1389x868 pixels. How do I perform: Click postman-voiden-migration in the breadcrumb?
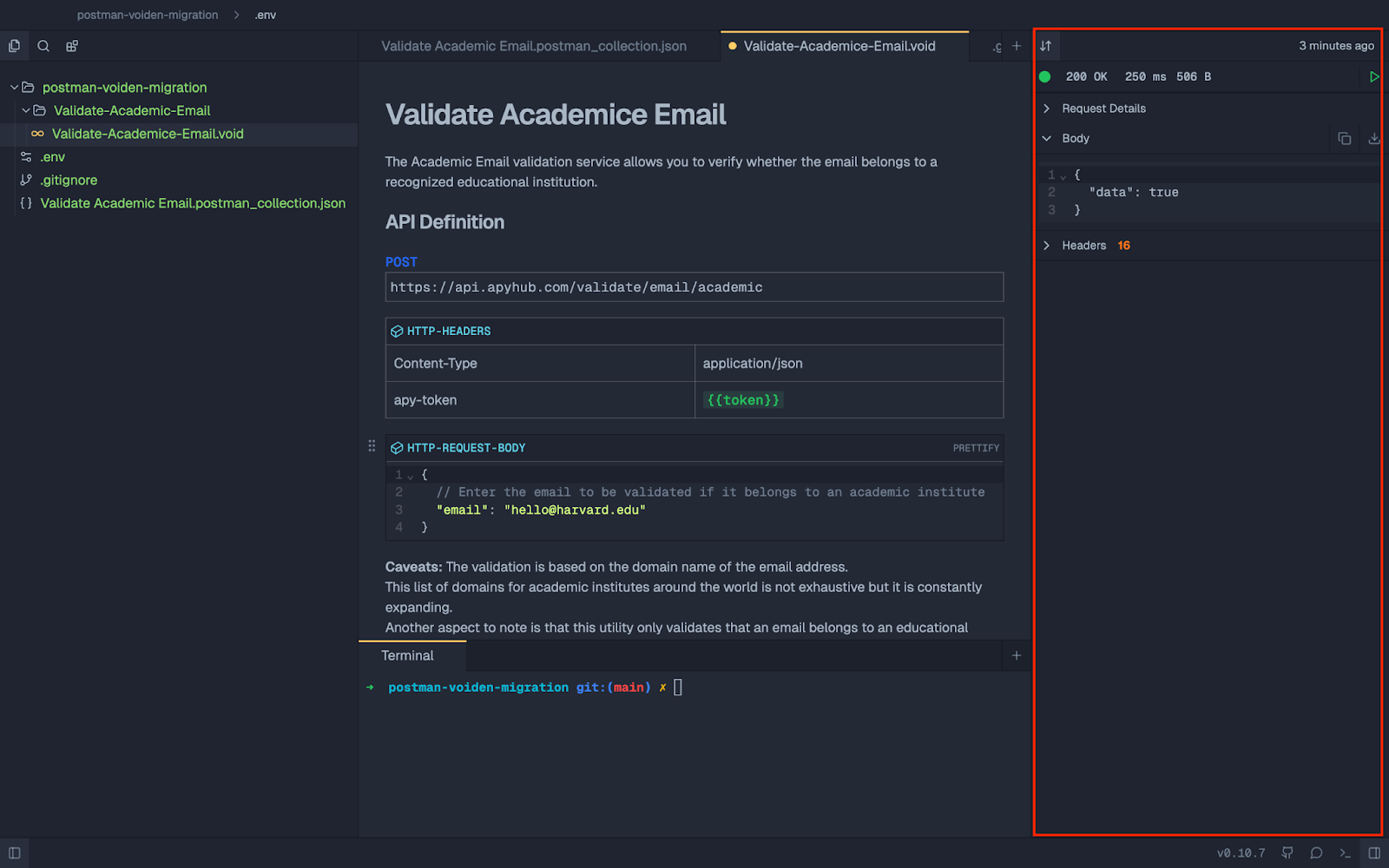click(x=148, y=15)
